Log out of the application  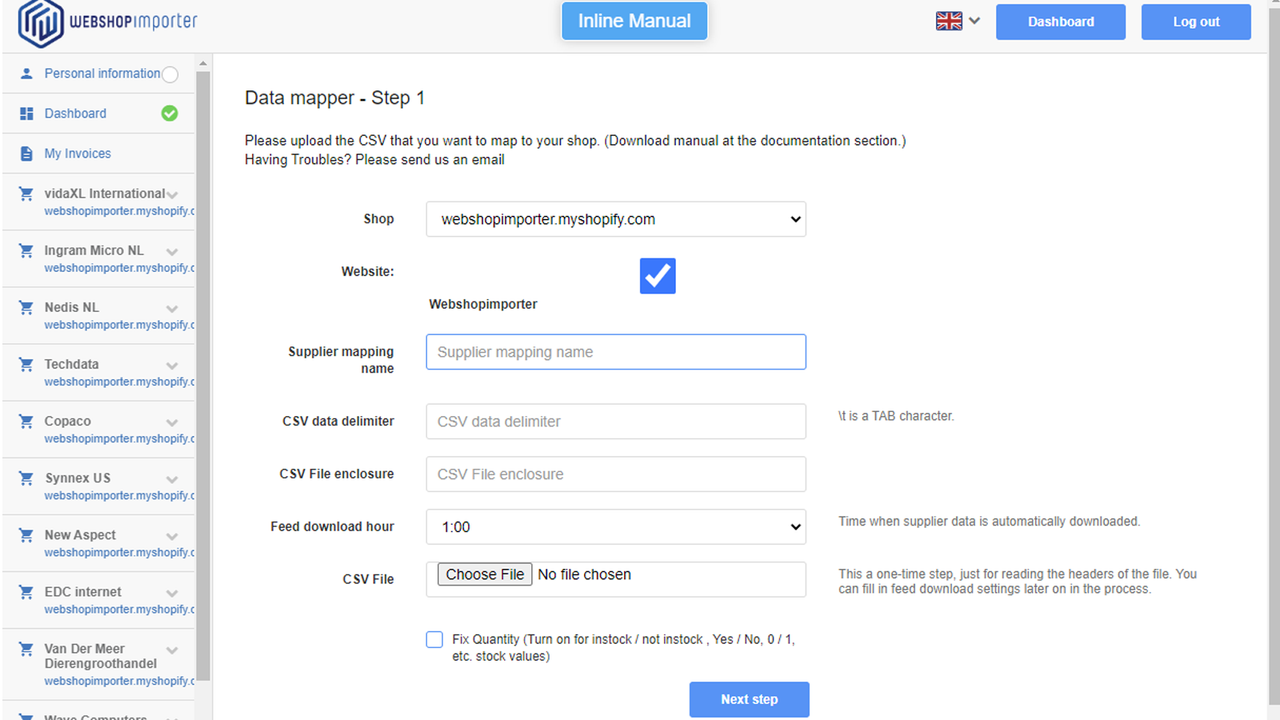tap(1196, 21)
